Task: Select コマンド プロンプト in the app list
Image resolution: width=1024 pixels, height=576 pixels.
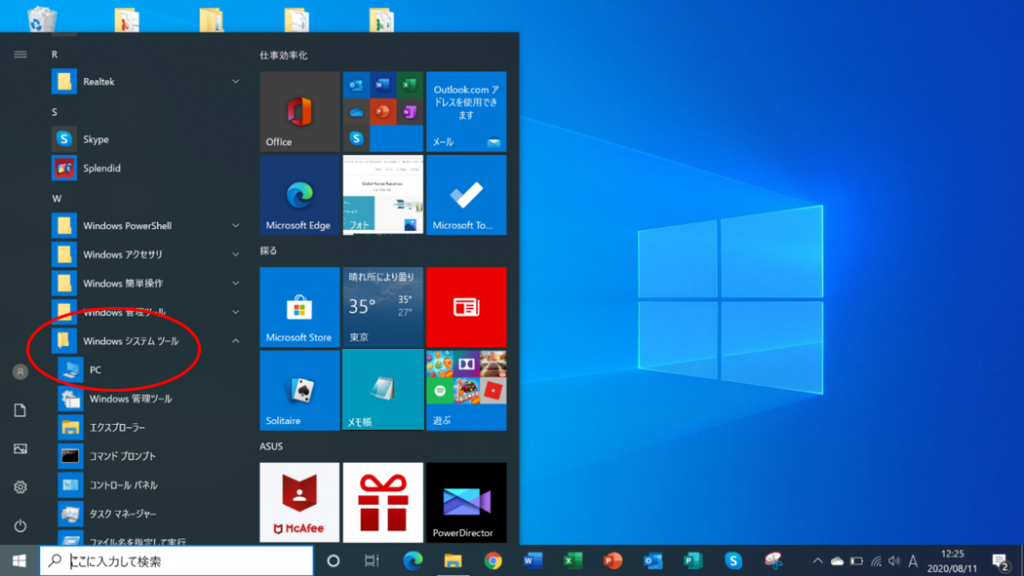Action: point(123,456)
